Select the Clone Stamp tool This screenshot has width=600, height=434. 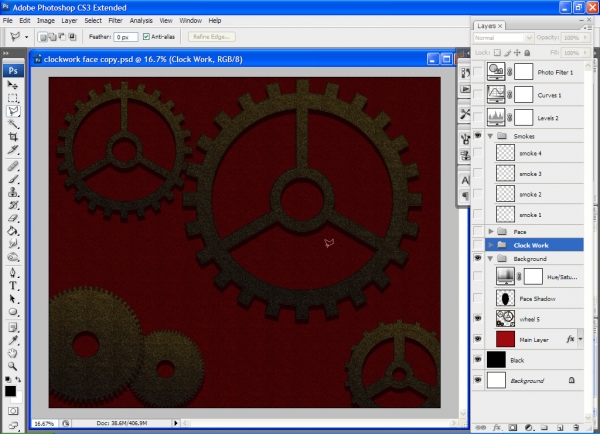(13, 192)
